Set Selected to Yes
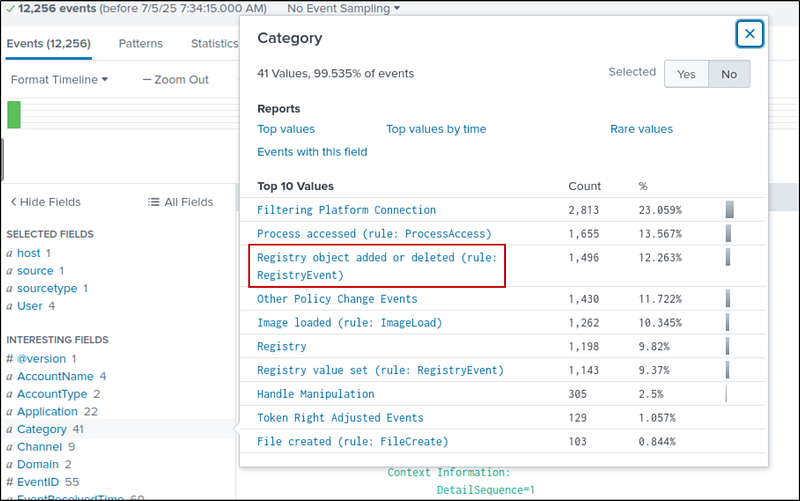Image resolution: width=800 pixels, height=501 pixels. (686, 74)
